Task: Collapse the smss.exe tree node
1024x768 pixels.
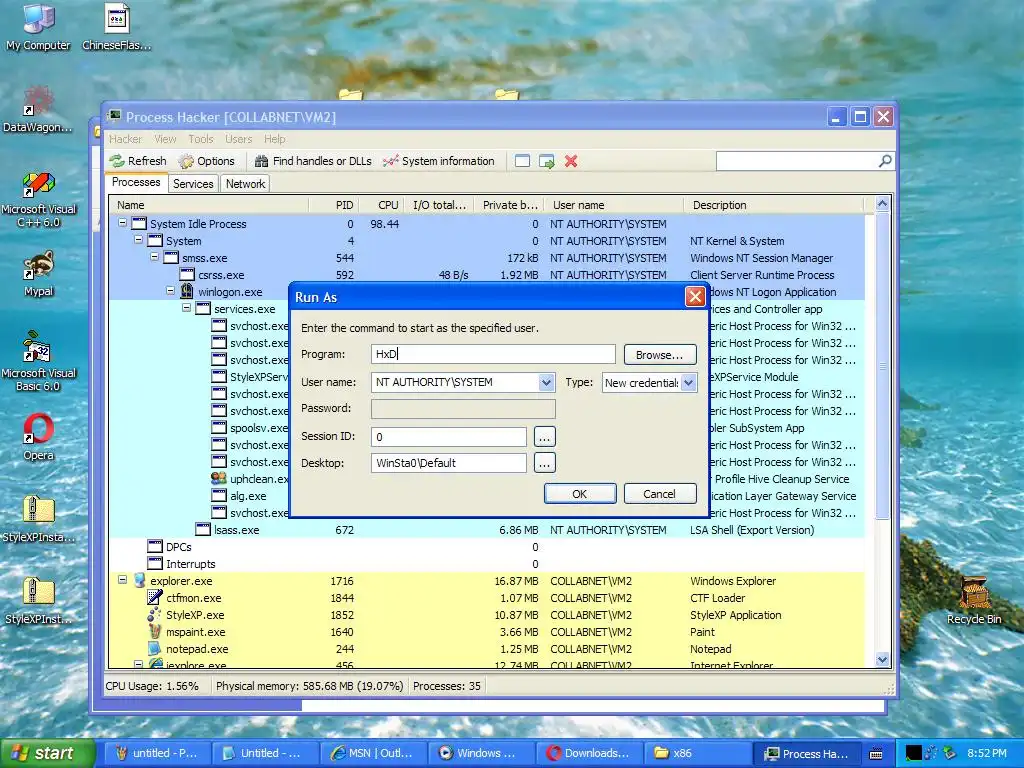Action: [x=155, y=257]
